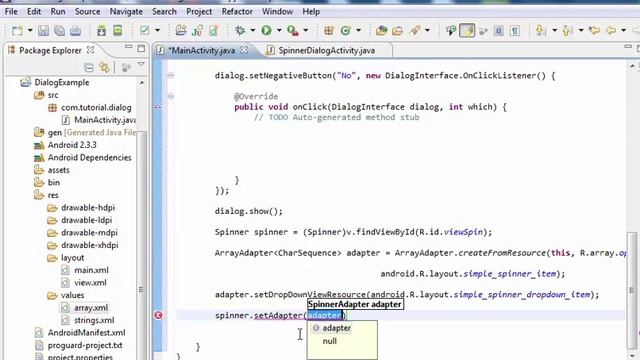Close the Package Explorer view
The width and height of the screenshot is (640, 360).
pos(91,50)
